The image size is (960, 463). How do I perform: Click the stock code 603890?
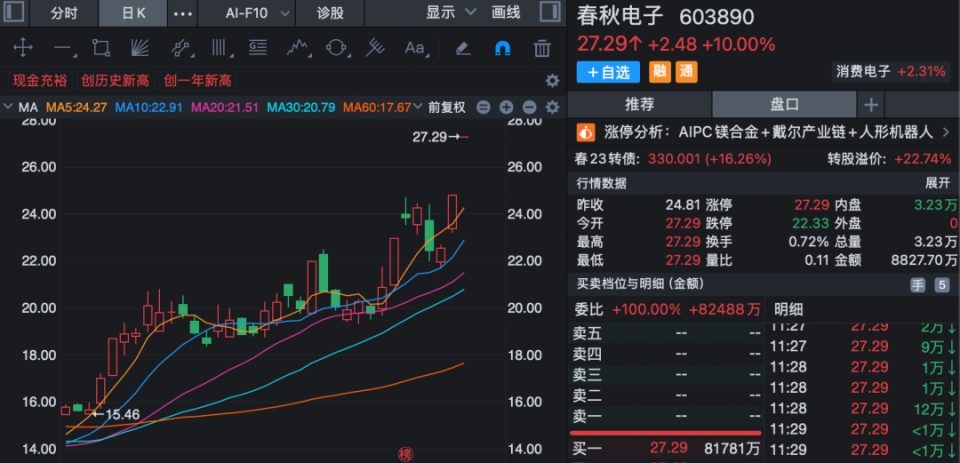716,17
